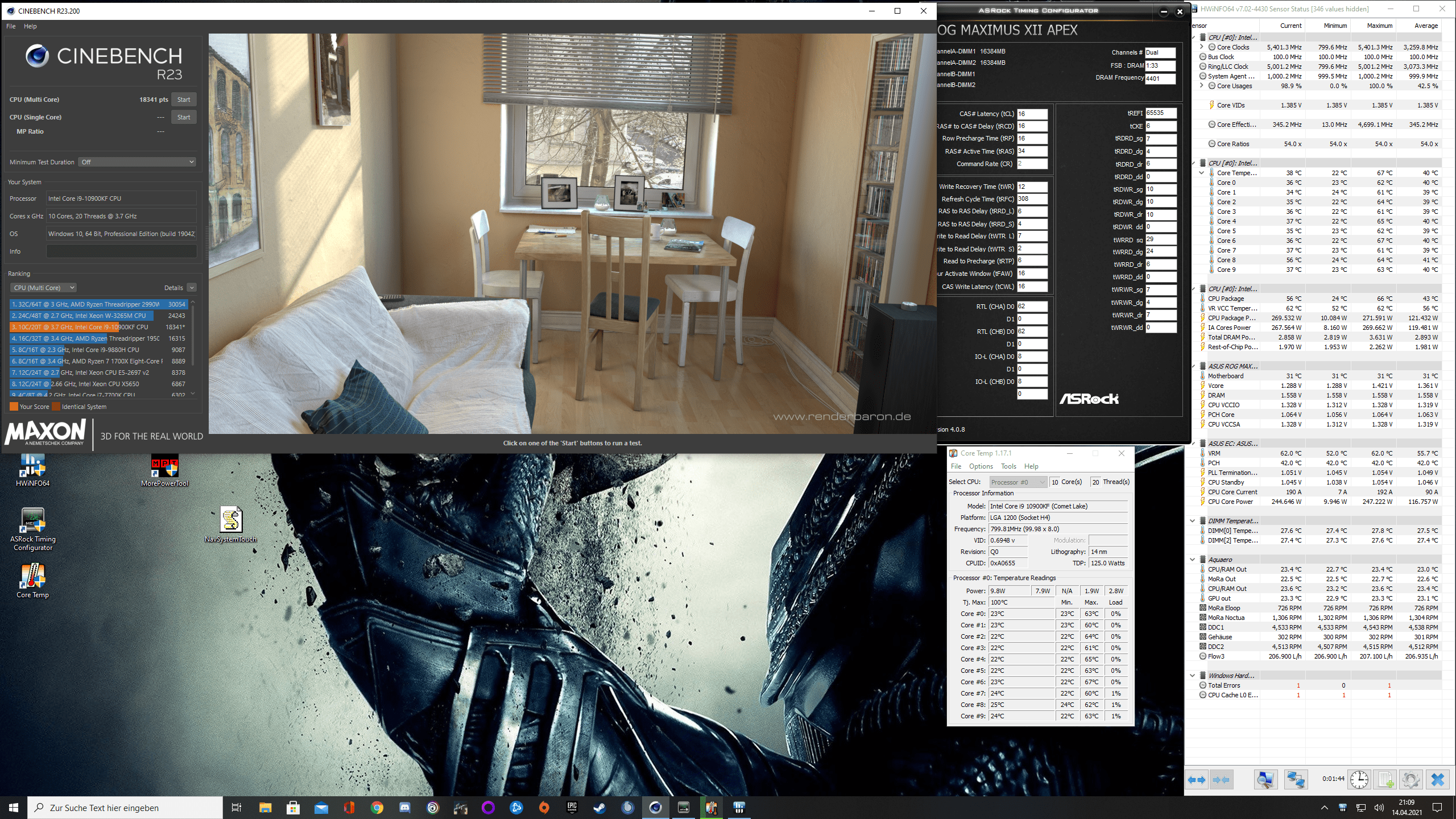1456x819 pixels.
Task: Collapse the DIMM Temperature group in HWiNFO
Action: pos(1193,521)
